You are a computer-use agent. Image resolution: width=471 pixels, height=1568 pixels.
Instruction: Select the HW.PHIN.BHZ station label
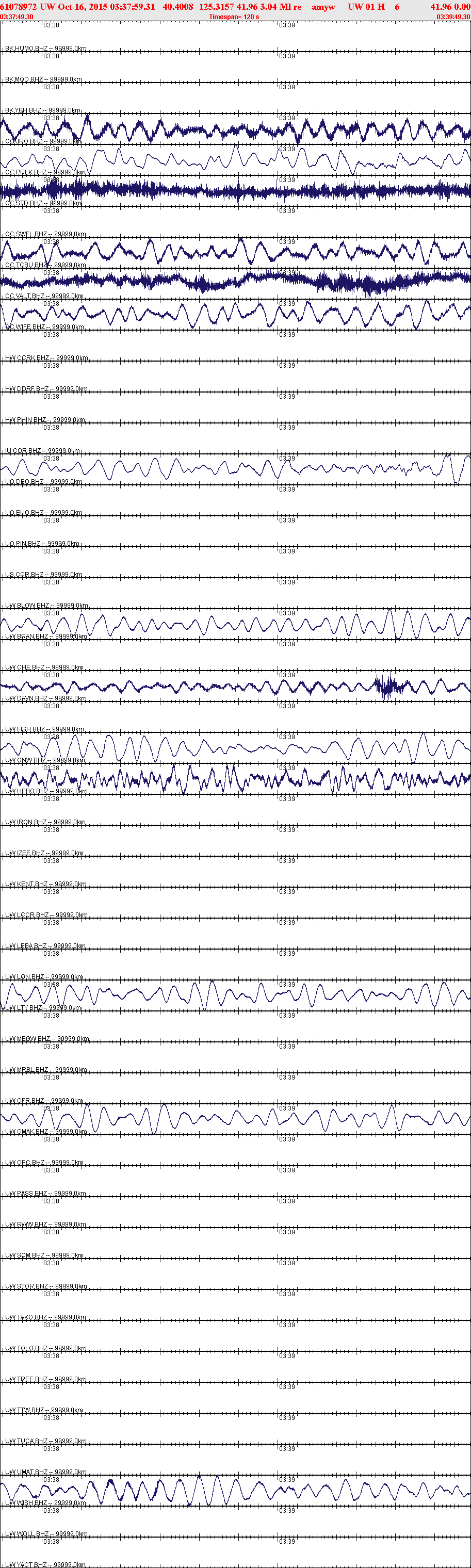[45, 420]
